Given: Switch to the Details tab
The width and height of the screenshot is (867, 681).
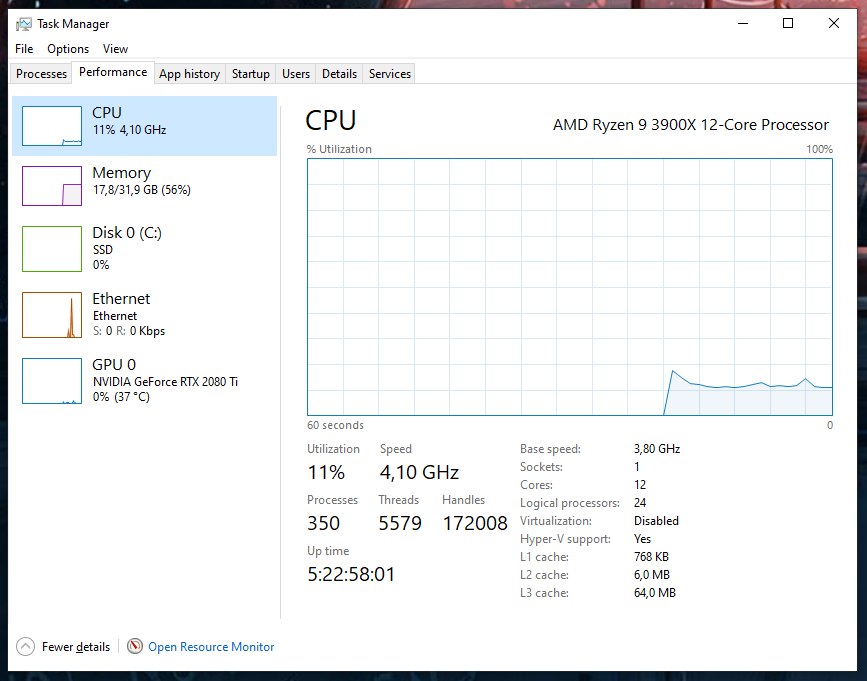Looking at the screenshot, I should point(340,74).
